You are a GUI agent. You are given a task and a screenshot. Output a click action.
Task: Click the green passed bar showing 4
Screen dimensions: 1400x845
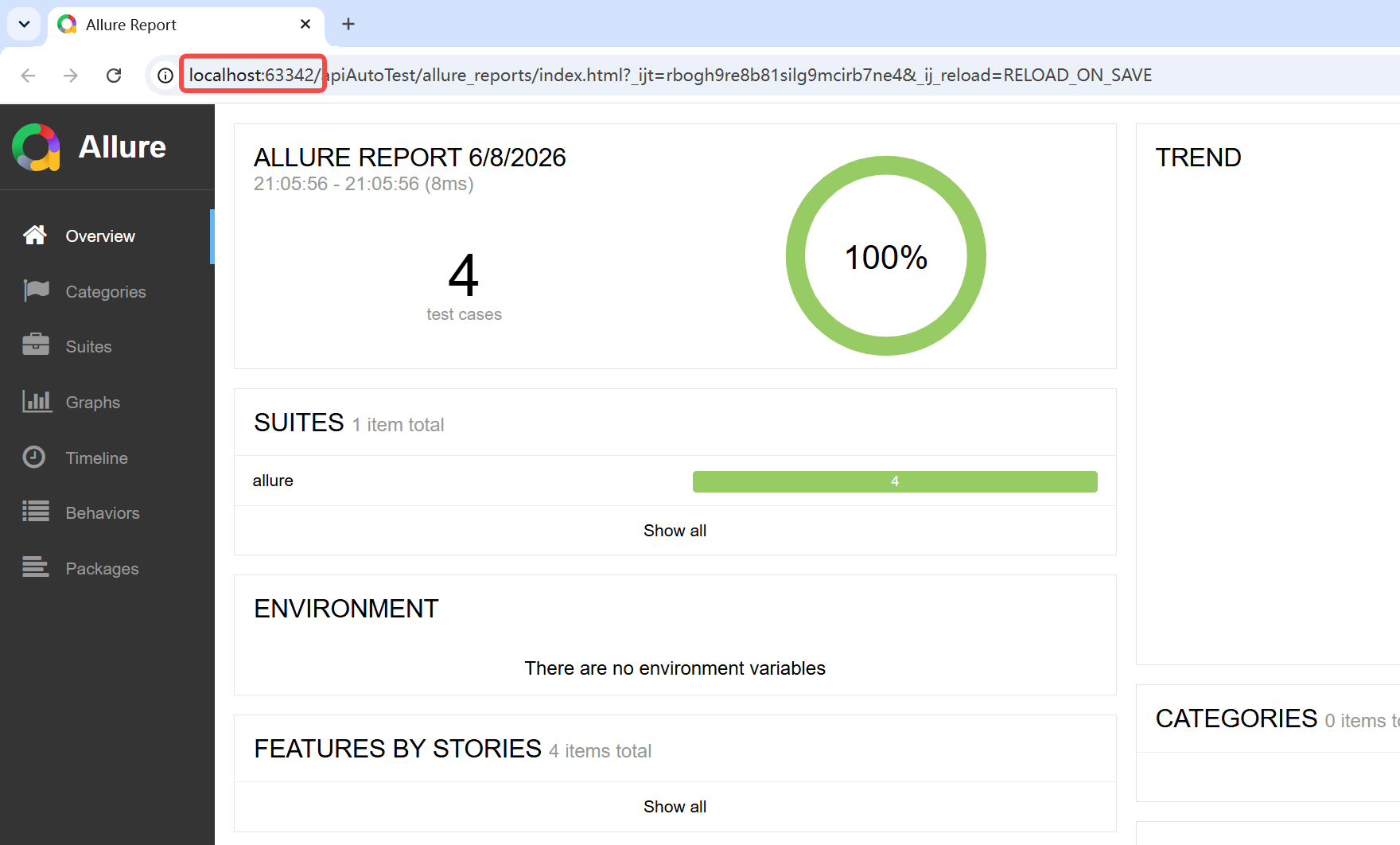tap(895, 481)
